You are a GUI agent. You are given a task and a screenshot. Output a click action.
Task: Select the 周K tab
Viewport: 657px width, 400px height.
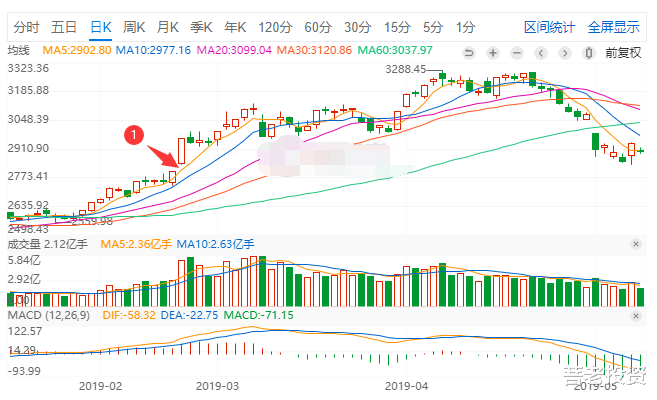coord(134,27)
